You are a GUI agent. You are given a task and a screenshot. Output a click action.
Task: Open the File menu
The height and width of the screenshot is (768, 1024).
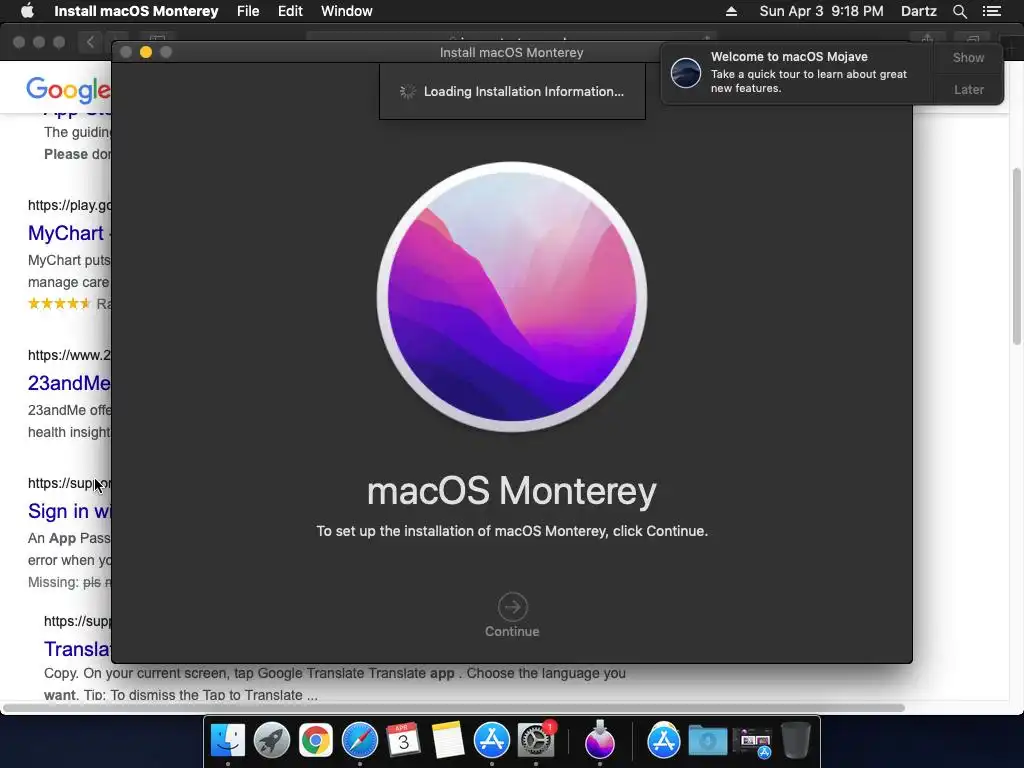coord(248,11)
